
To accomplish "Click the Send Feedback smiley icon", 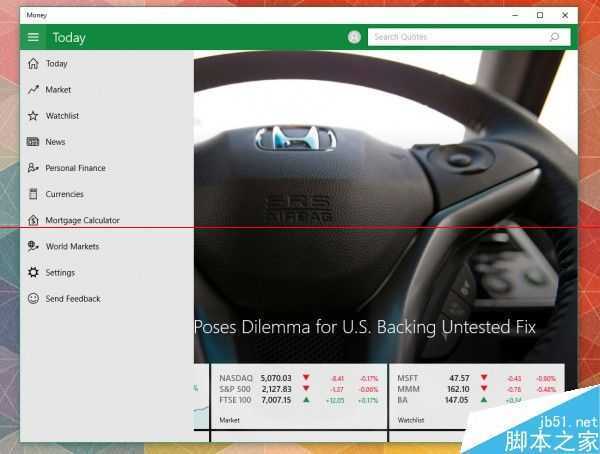I will click(x=33, y=298).
